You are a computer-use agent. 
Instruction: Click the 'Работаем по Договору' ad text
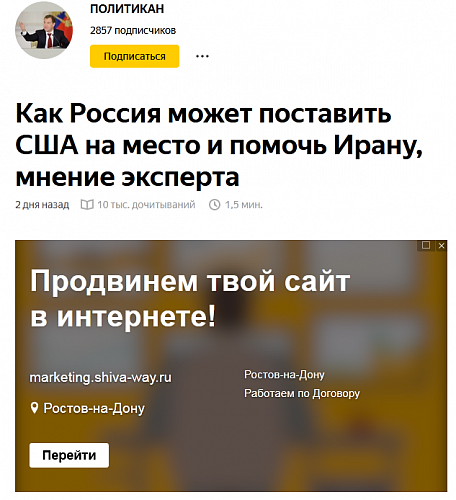point(302,393)
